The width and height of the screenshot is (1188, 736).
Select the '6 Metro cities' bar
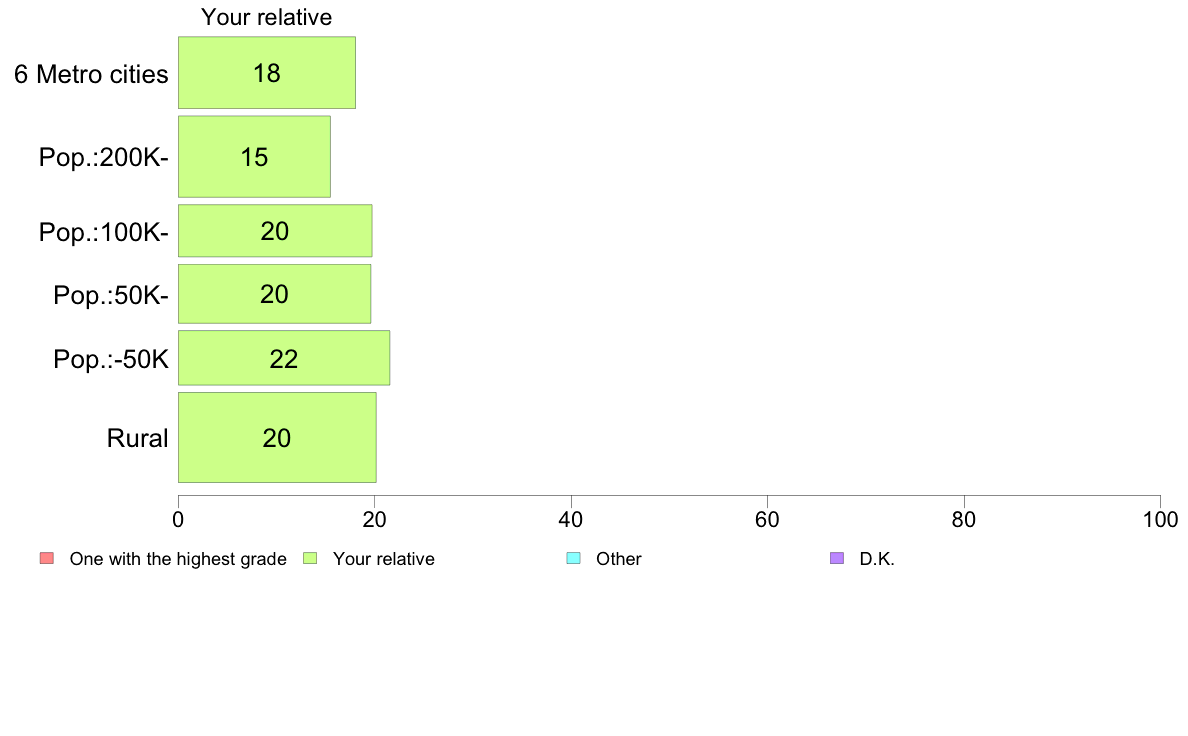(x=267, y=73)
